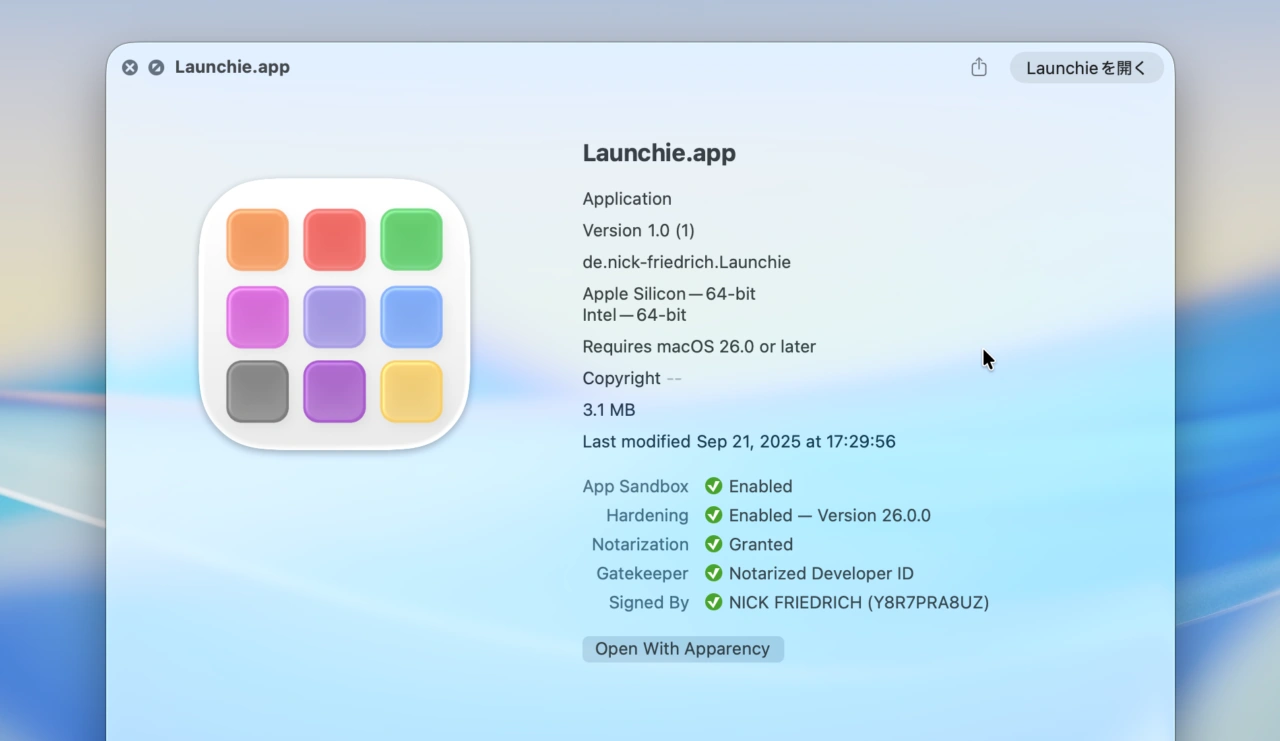1280x741 pixels.
Task: Click the Open With Apparency button
Action: tap(683, 649)
